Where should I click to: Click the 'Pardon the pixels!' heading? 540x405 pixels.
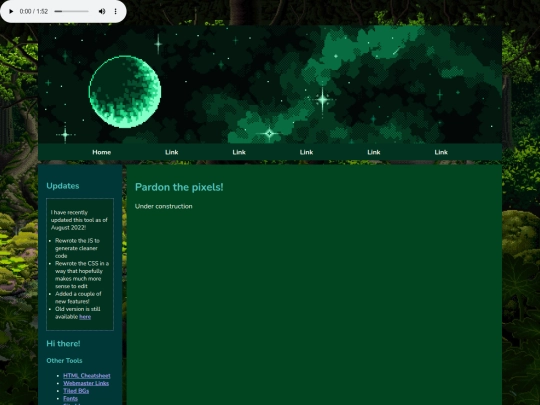tap(179, 187)
